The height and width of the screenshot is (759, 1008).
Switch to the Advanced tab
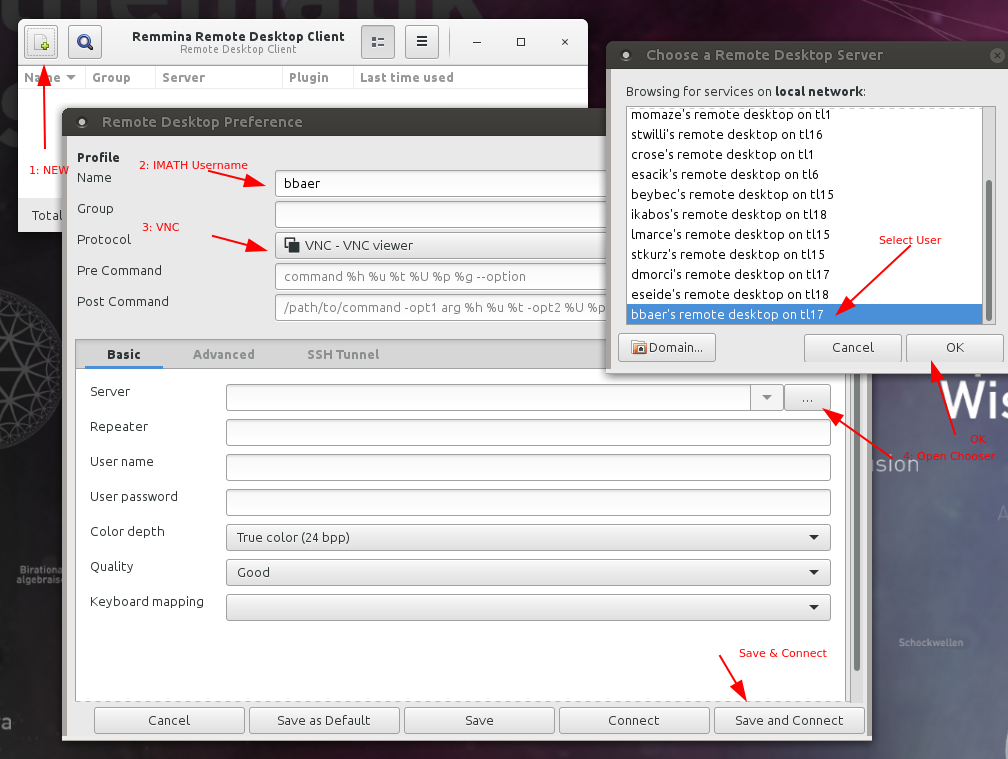(224, 355)
